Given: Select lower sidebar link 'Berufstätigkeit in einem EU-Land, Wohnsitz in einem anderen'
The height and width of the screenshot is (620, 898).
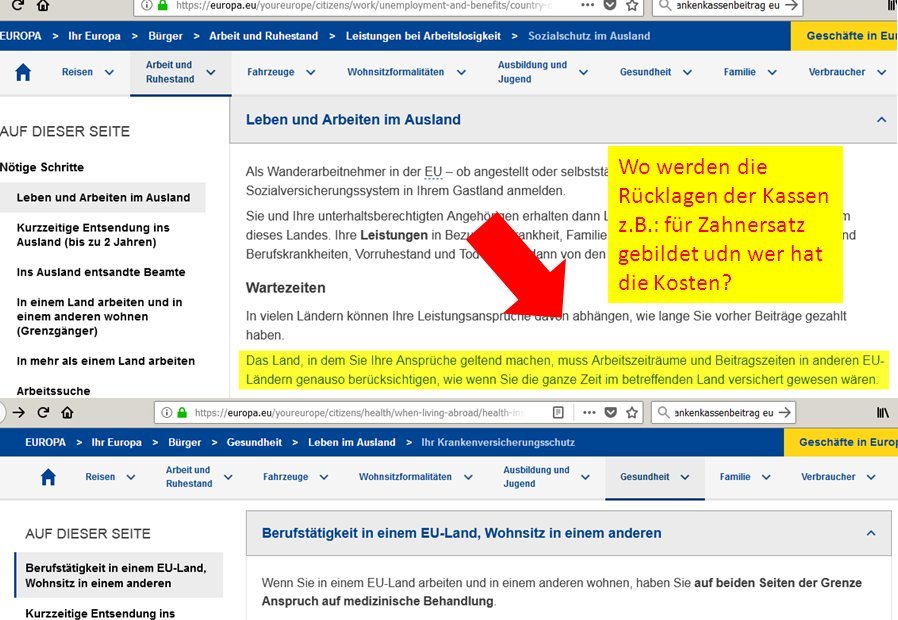Looking at the screenshot, I should pyautogui.click(x=119, y=575).
